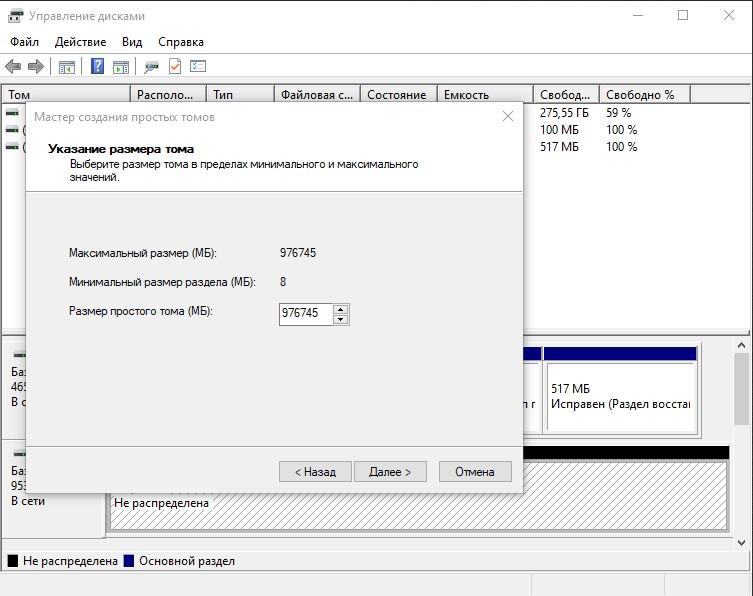Close the simple volume wizard dialog
The width and height of the screenshot is (753, 596).
pyautogui.click(x=508, y=116)
